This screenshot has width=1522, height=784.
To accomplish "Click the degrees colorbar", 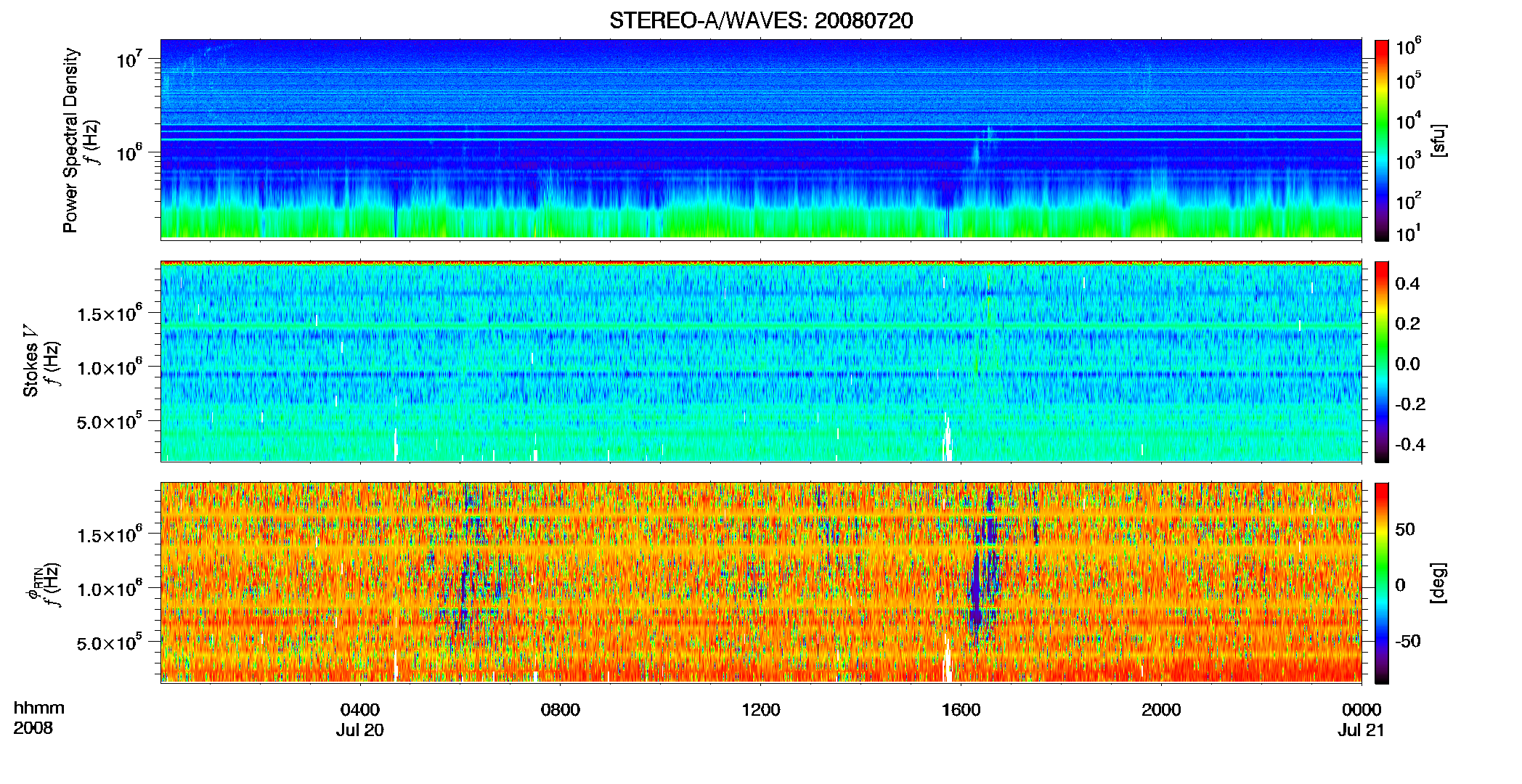I will [x=1382, y=583].
